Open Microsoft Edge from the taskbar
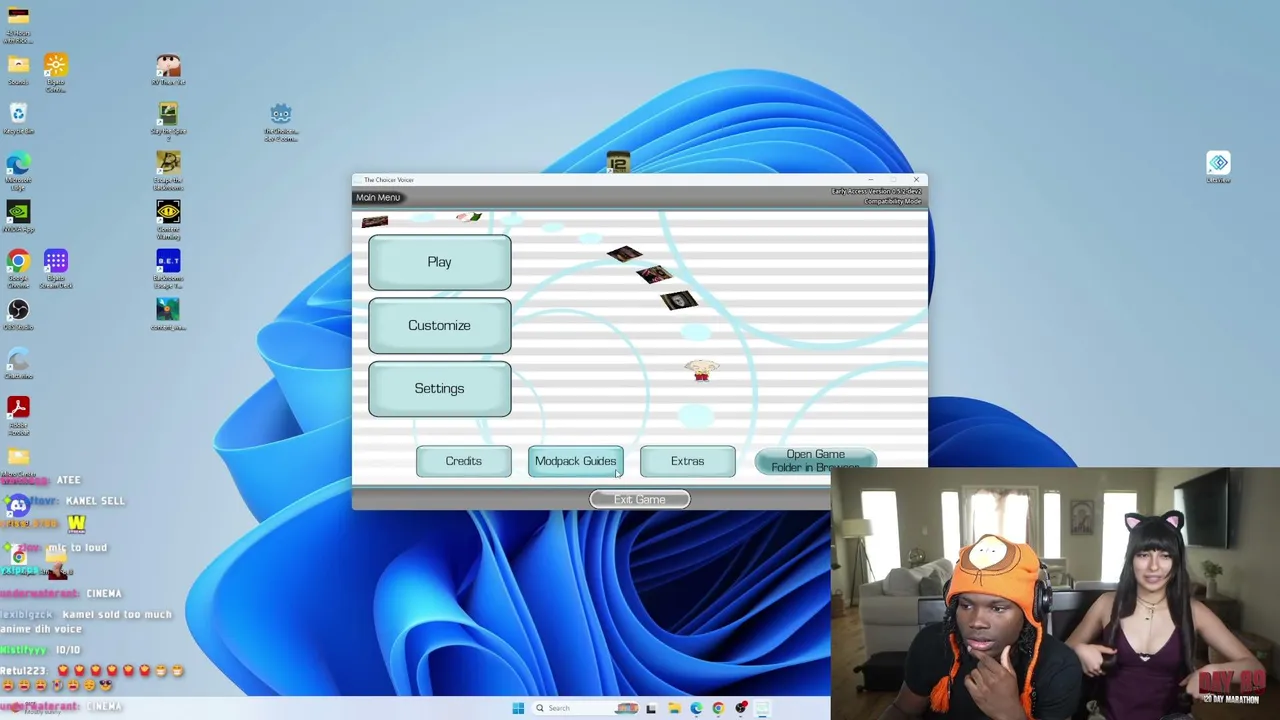Image resolution: width=1280 pixels, height=720 pixels. pos(696,708)
